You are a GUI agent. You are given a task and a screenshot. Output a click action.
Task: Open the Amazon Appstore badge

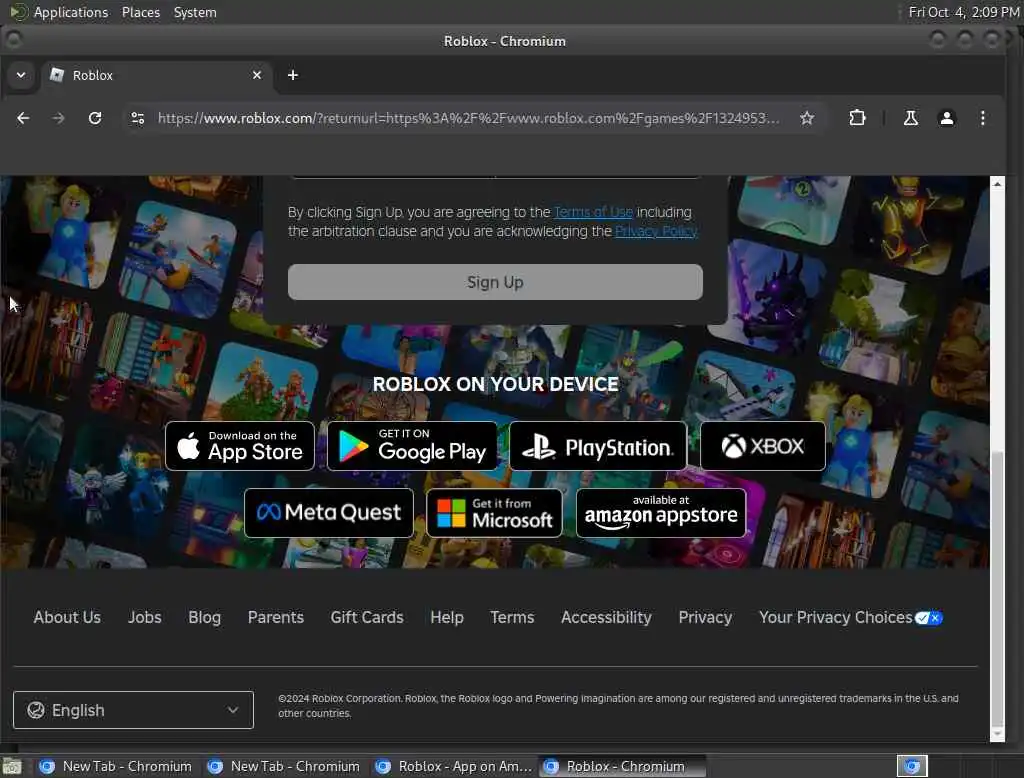tap(661, 513)
